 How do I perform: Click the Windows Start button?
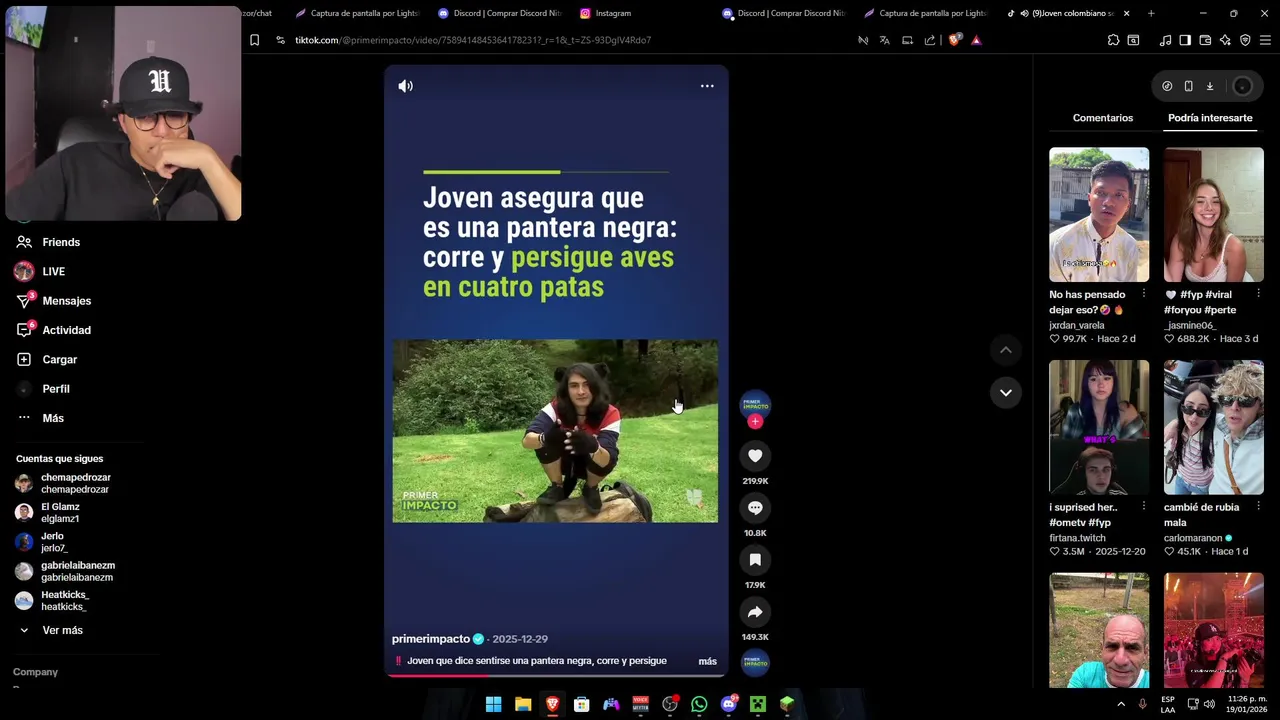click(x=493, y=704)
